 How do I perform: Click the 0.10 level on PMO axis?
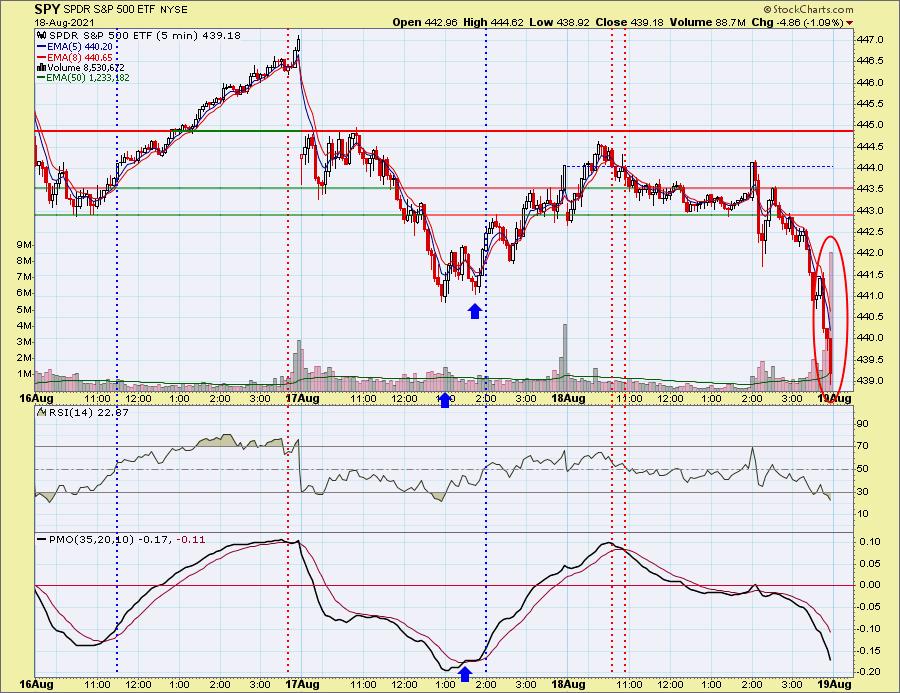(x=870, y=542)
